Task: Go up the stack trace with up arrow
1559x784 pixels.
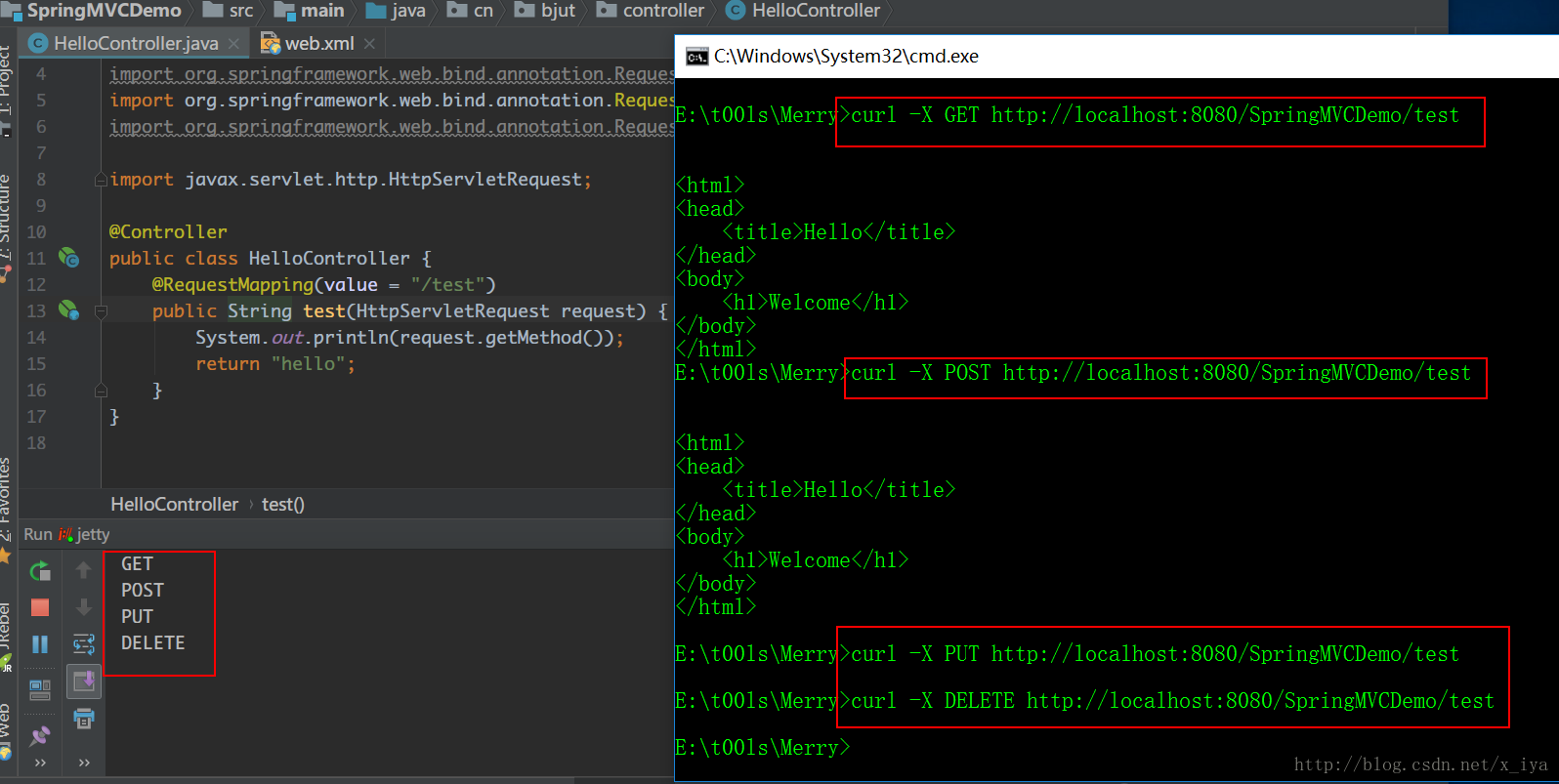Action: (84, 570)
